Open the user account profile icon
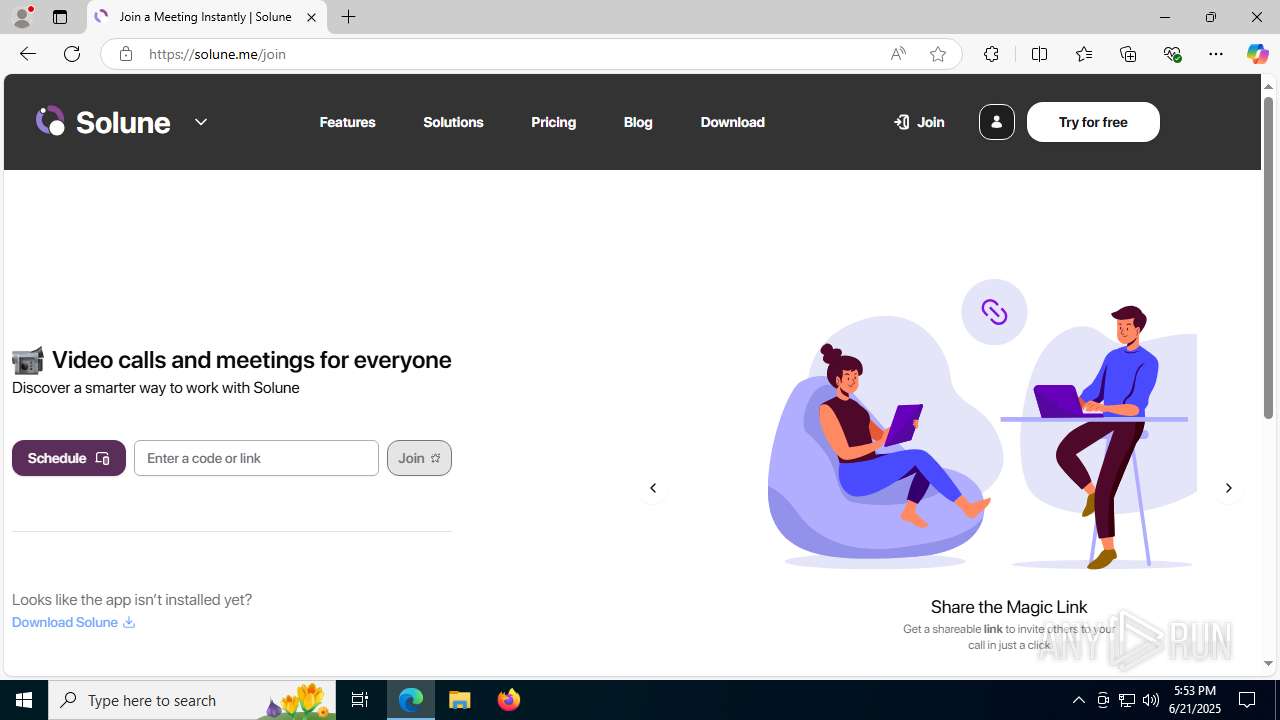 click(x=996, y=122)
